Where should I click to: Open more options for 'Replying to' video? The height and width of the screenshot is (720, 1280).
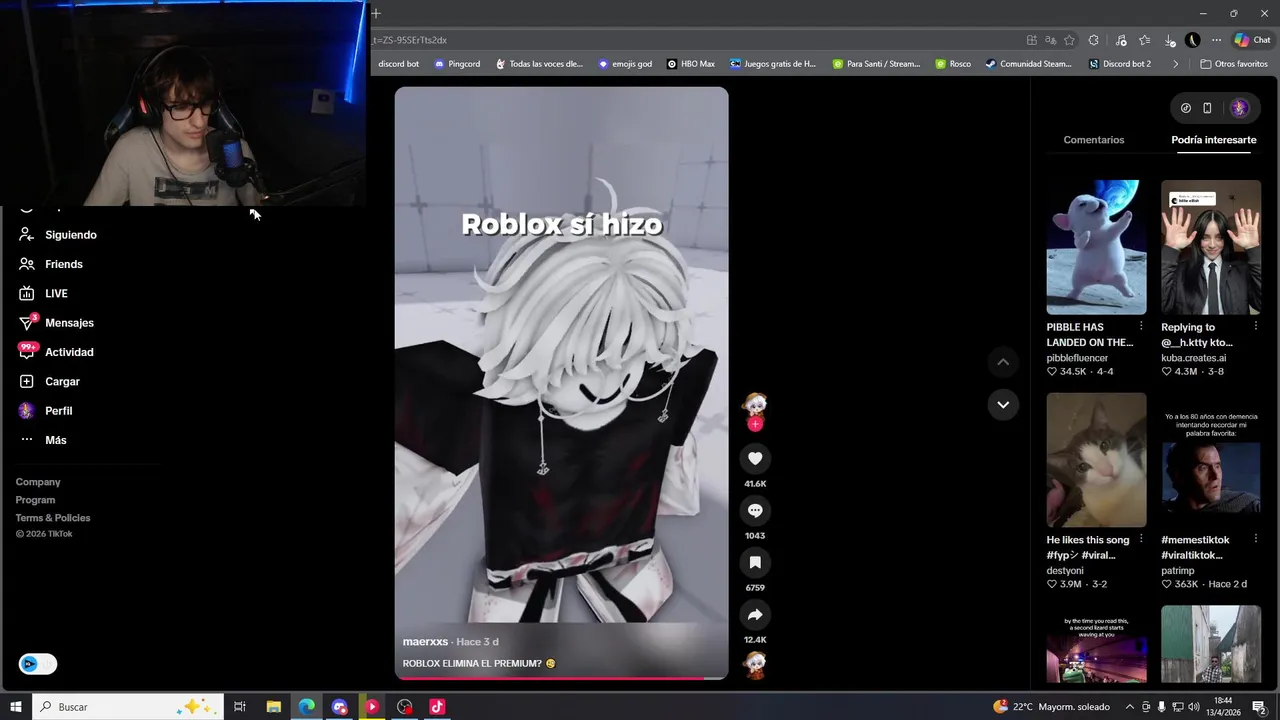tap(1256, 326)
